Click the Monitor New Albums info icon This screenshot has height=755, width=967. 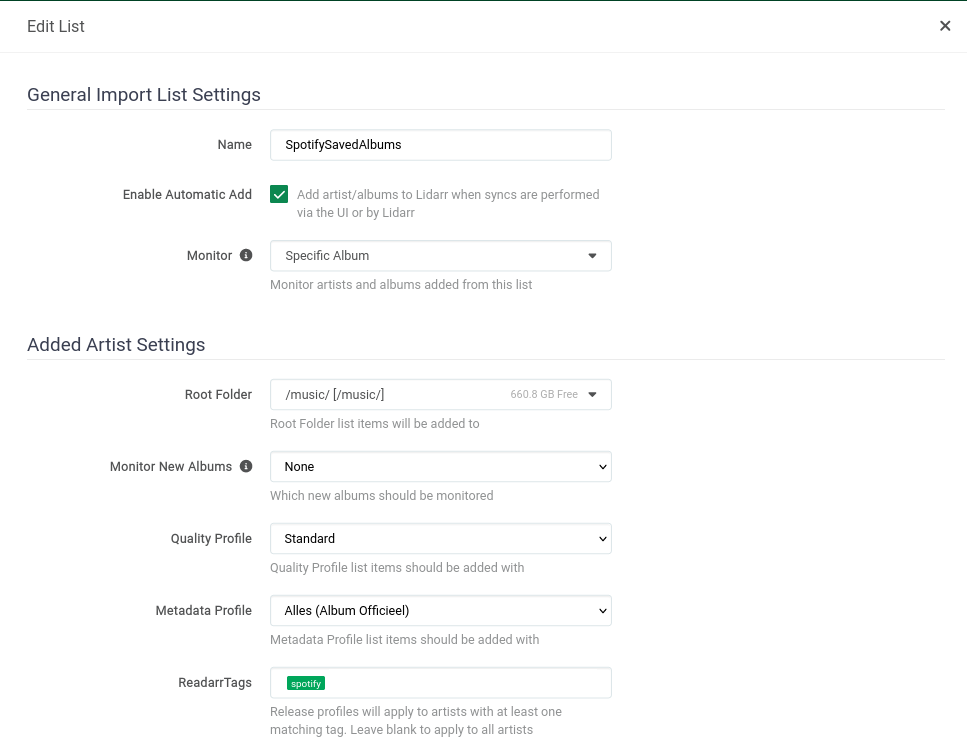point(246,467)
